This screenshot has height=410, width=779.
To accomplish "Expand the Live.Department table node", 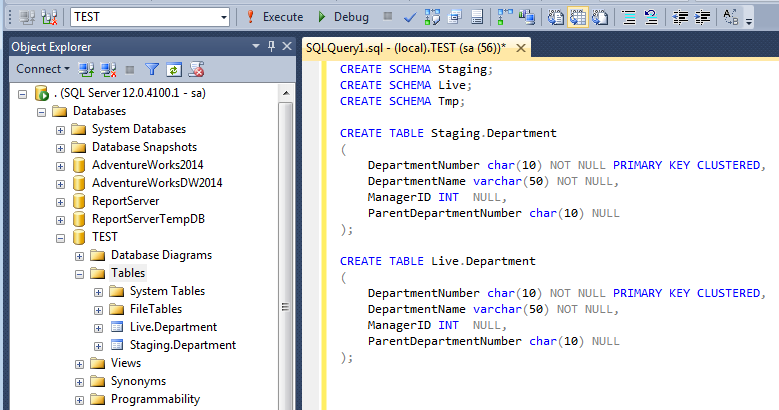I will pos(98,328).
